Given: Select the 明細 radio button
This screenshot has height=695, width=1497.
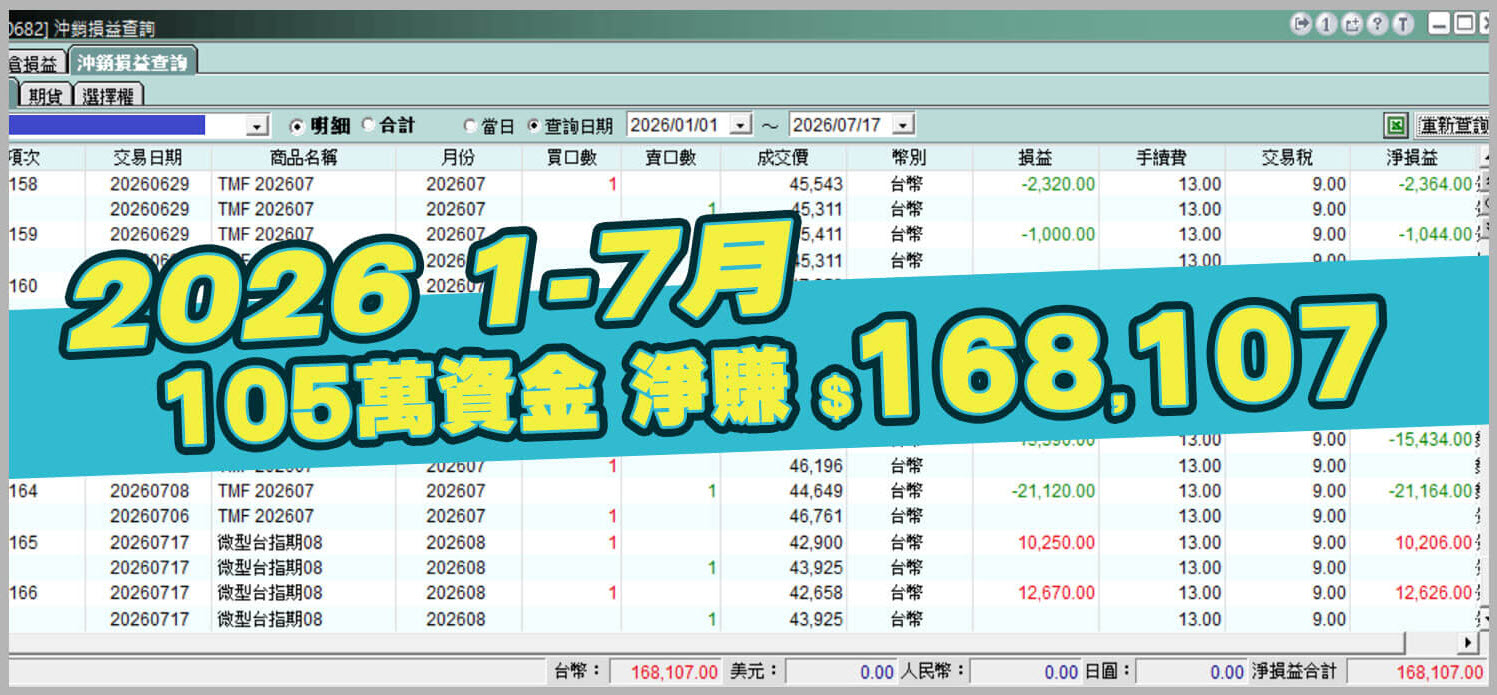Looking at the screenshot, I should coord(296,126).
